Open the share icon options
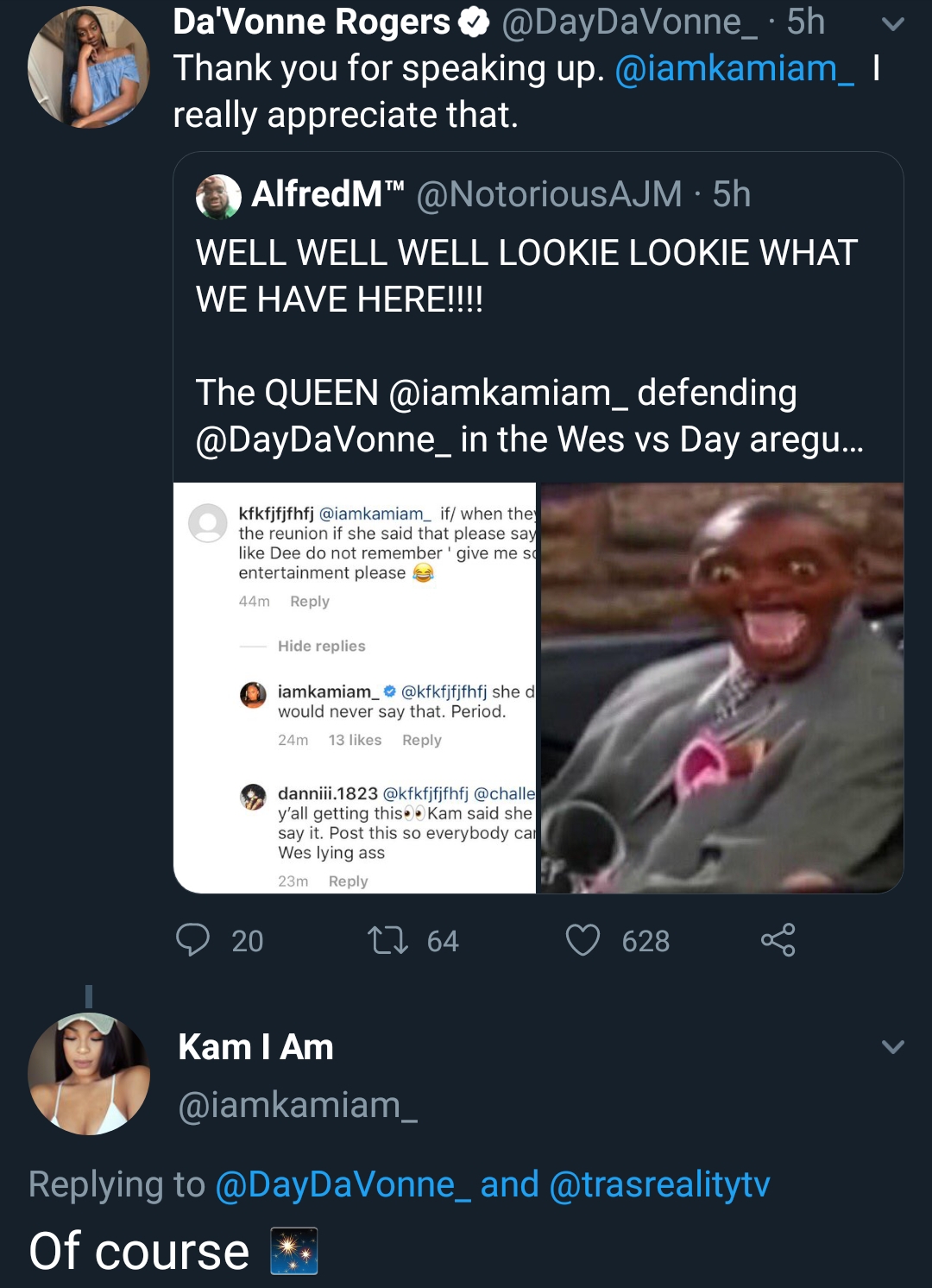The image size is (932, 1288). 778,940
